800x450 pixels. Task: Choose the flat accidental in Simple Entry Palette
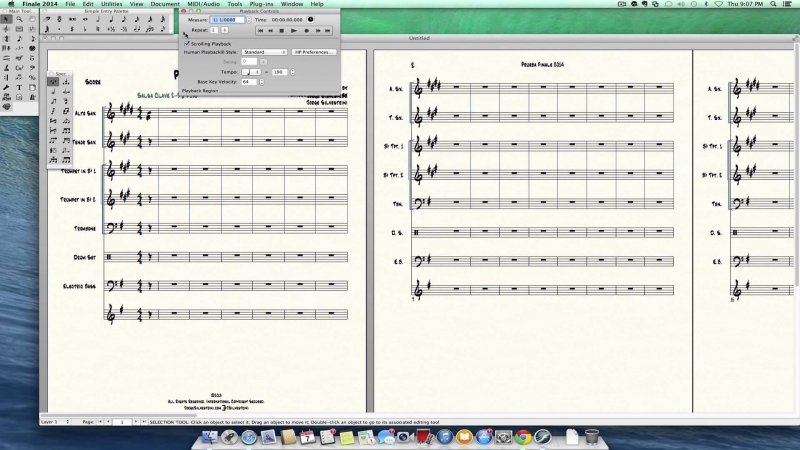point(85,29)
